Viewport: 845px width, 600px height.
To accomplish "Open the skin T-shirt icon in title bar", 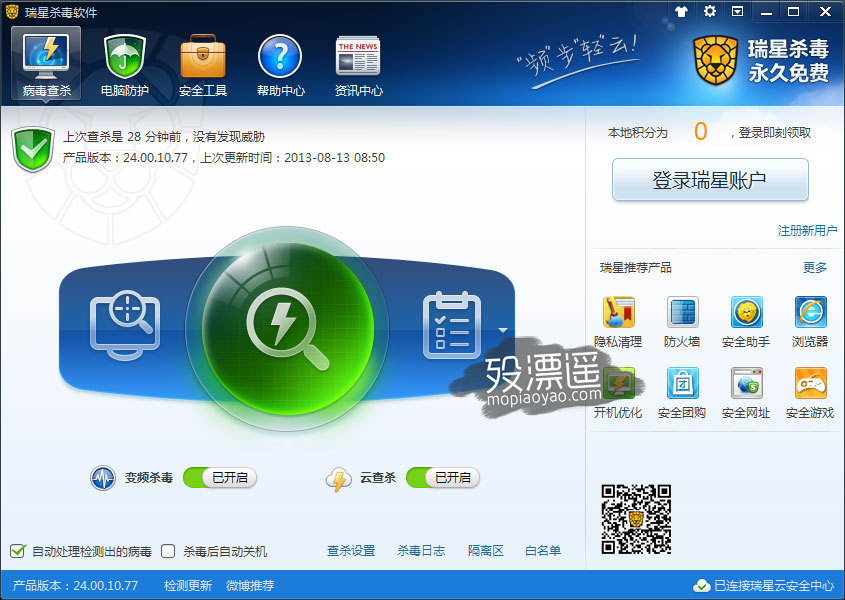I will point(681,11).
